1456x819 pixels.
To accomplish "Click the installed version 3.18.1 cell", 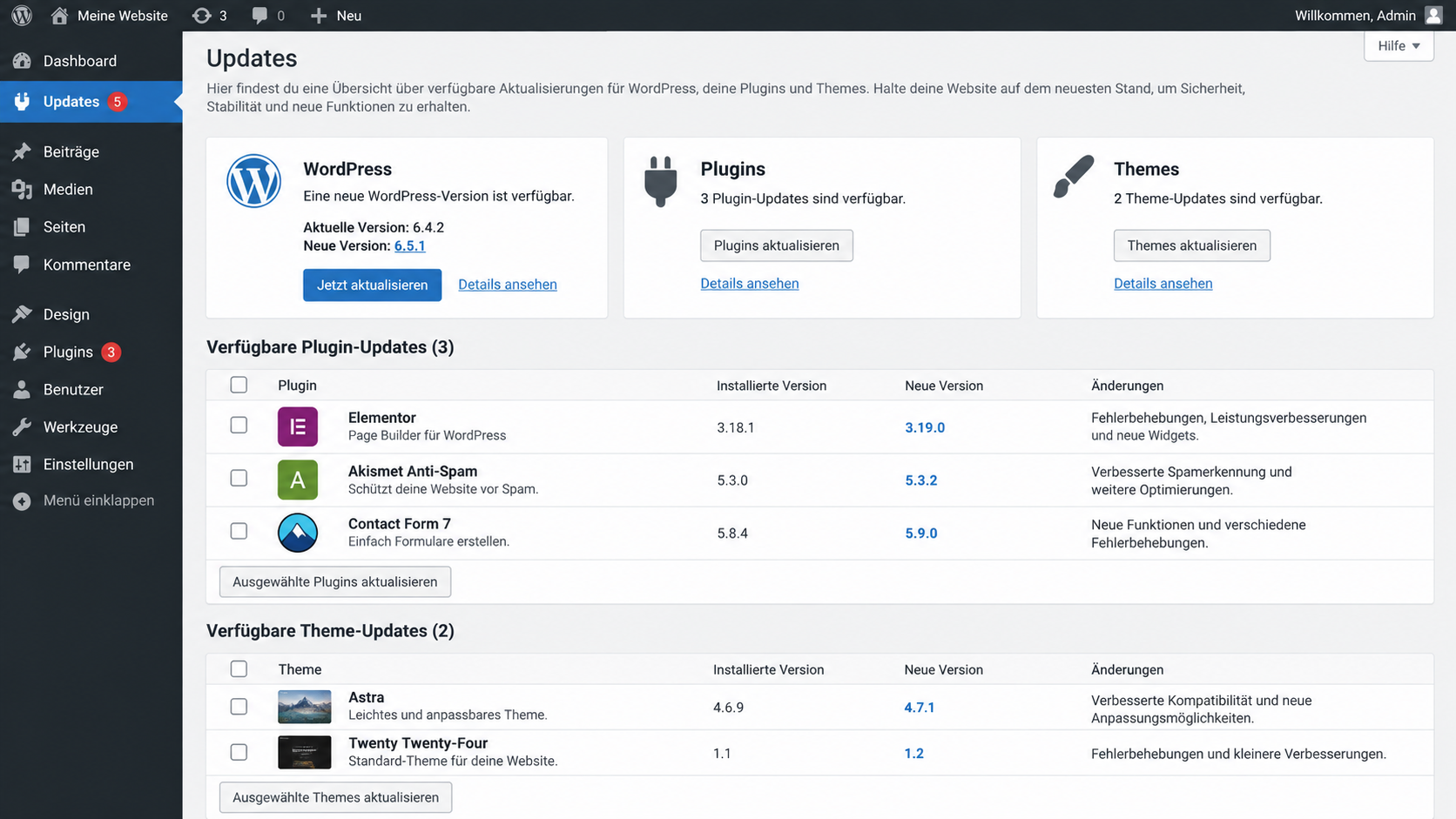I will tap(736, 427).
